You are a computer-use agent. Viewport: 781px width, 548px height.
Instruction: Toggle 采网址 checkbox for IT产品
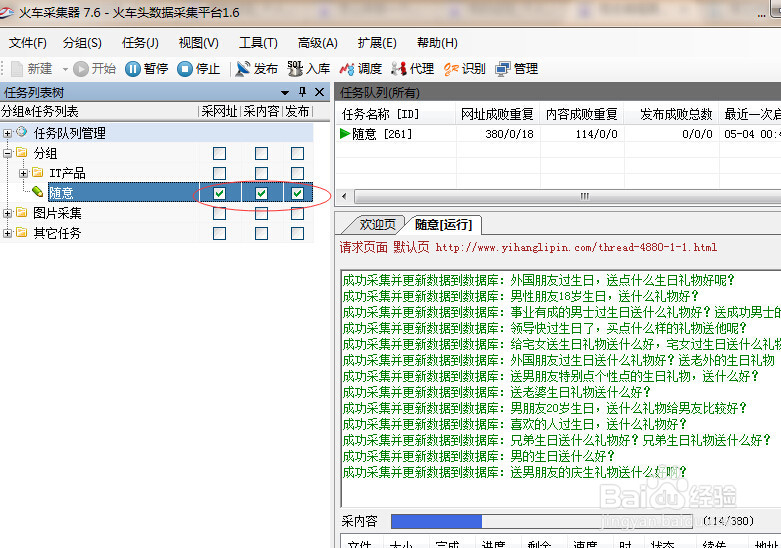(x=219, y=173)
